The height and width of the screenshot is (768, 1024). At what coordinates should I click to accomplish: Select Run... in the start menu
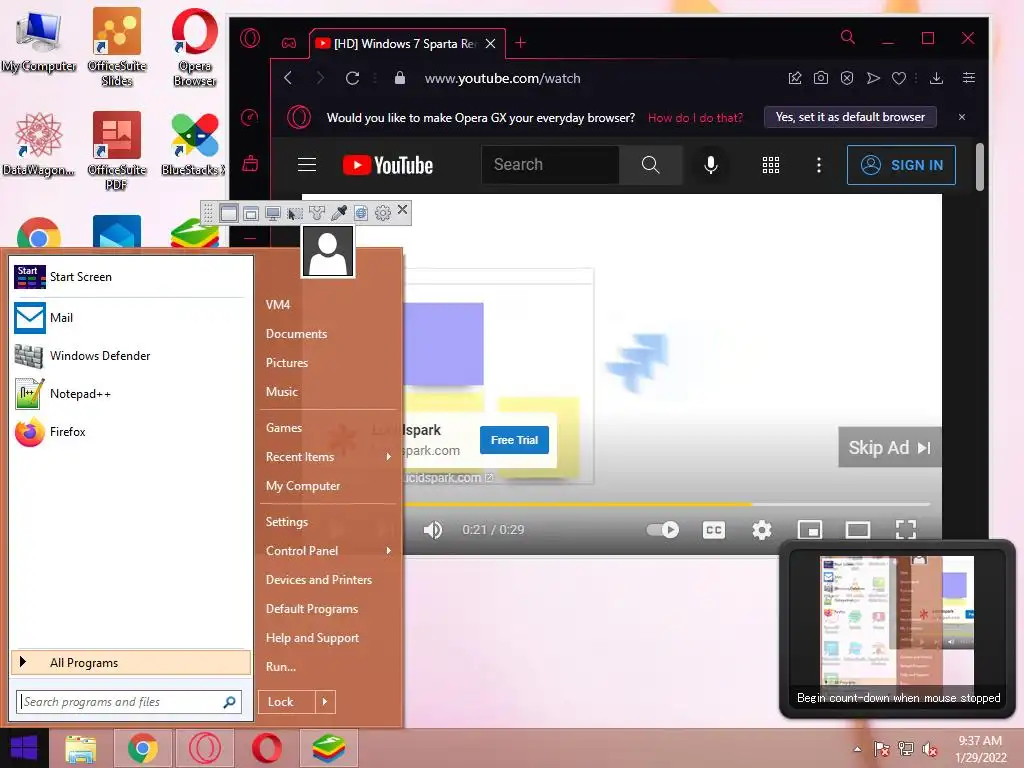[281, 667]
